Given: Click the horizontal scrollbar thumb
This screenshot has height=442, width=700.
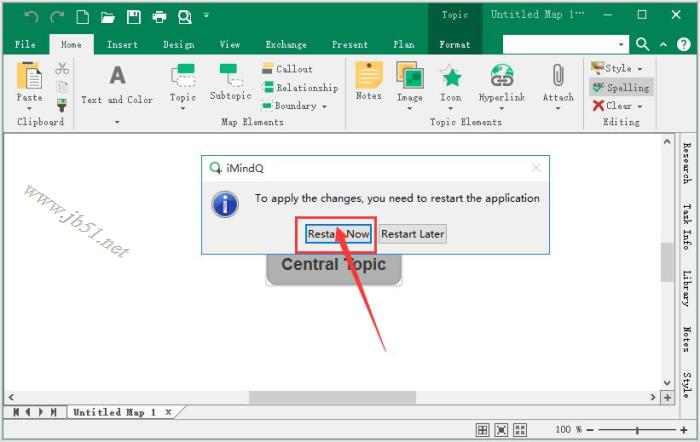Looking at the screenshot, I should 333,397.
